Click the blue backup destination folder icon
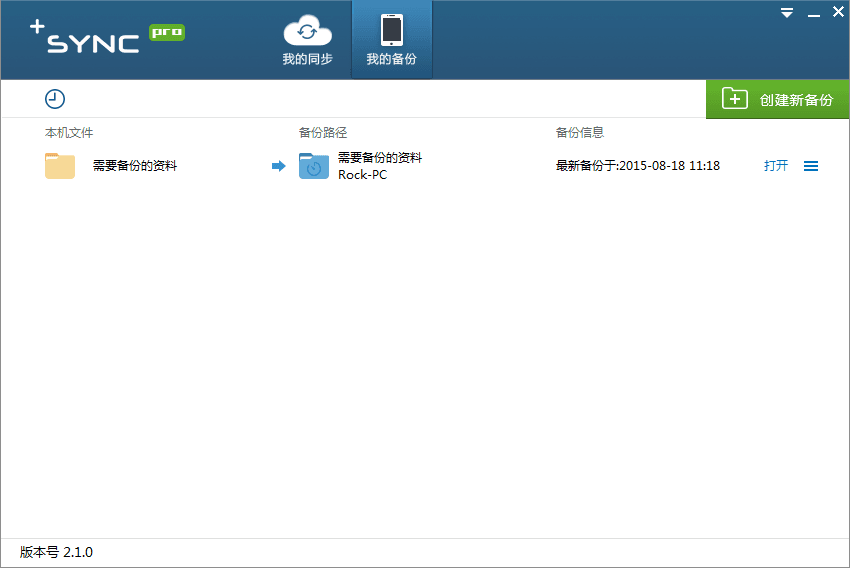 [313, 166]
